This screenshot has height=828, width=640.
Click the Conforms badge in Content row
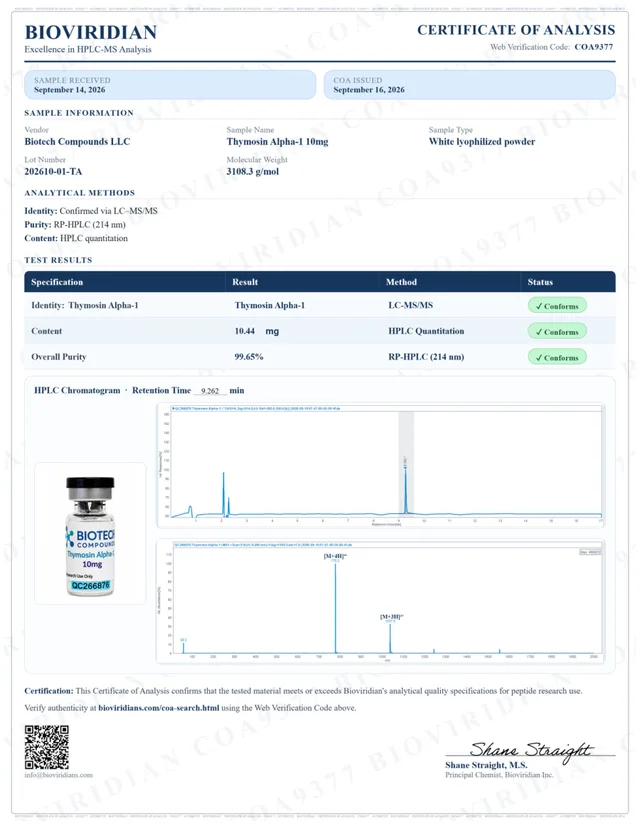[557, 332]
